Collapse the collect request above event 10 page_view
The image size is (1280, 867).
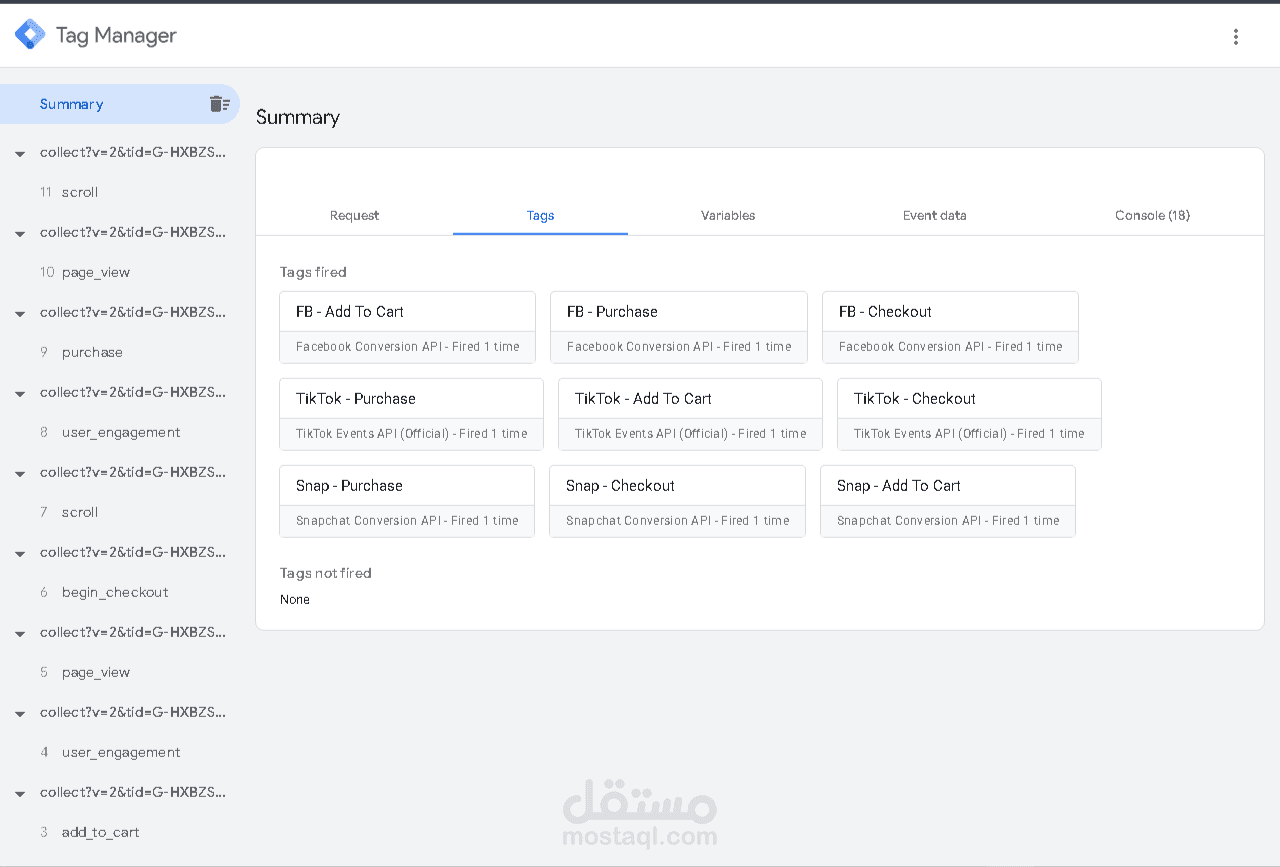pos(20,234)
